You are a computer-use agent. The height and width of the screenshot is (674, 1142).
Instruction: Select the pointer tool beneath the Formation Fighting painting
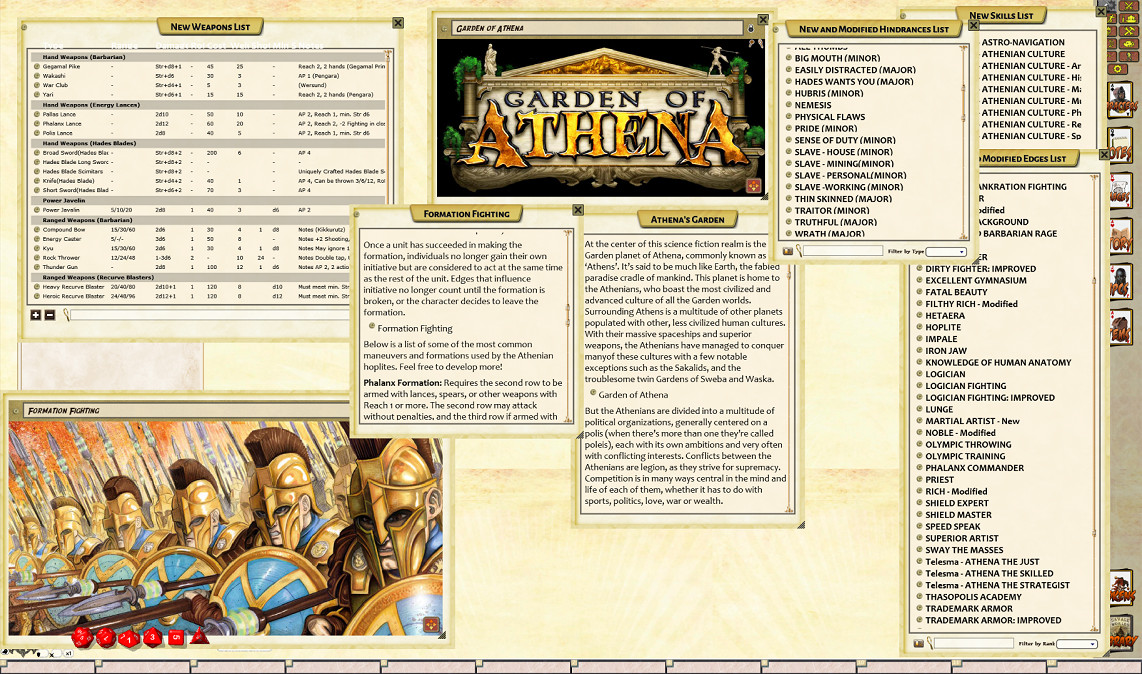point(38,653)
